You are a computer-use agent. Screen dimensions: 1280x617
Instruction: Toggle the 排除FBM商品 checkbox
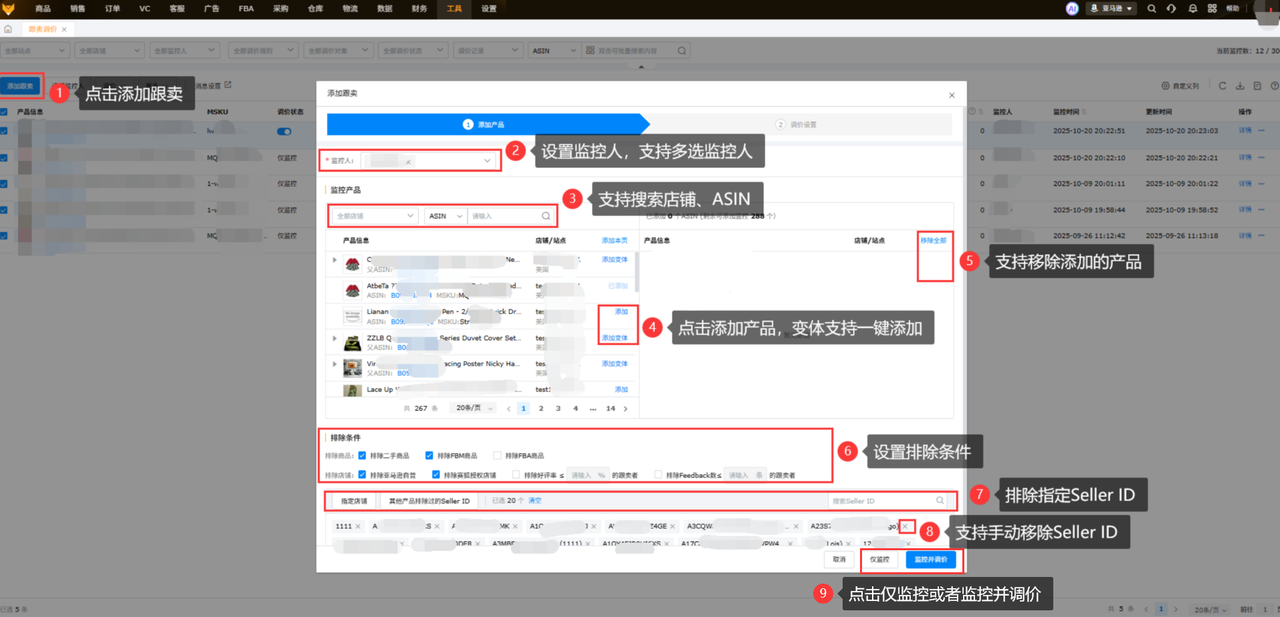429,456
